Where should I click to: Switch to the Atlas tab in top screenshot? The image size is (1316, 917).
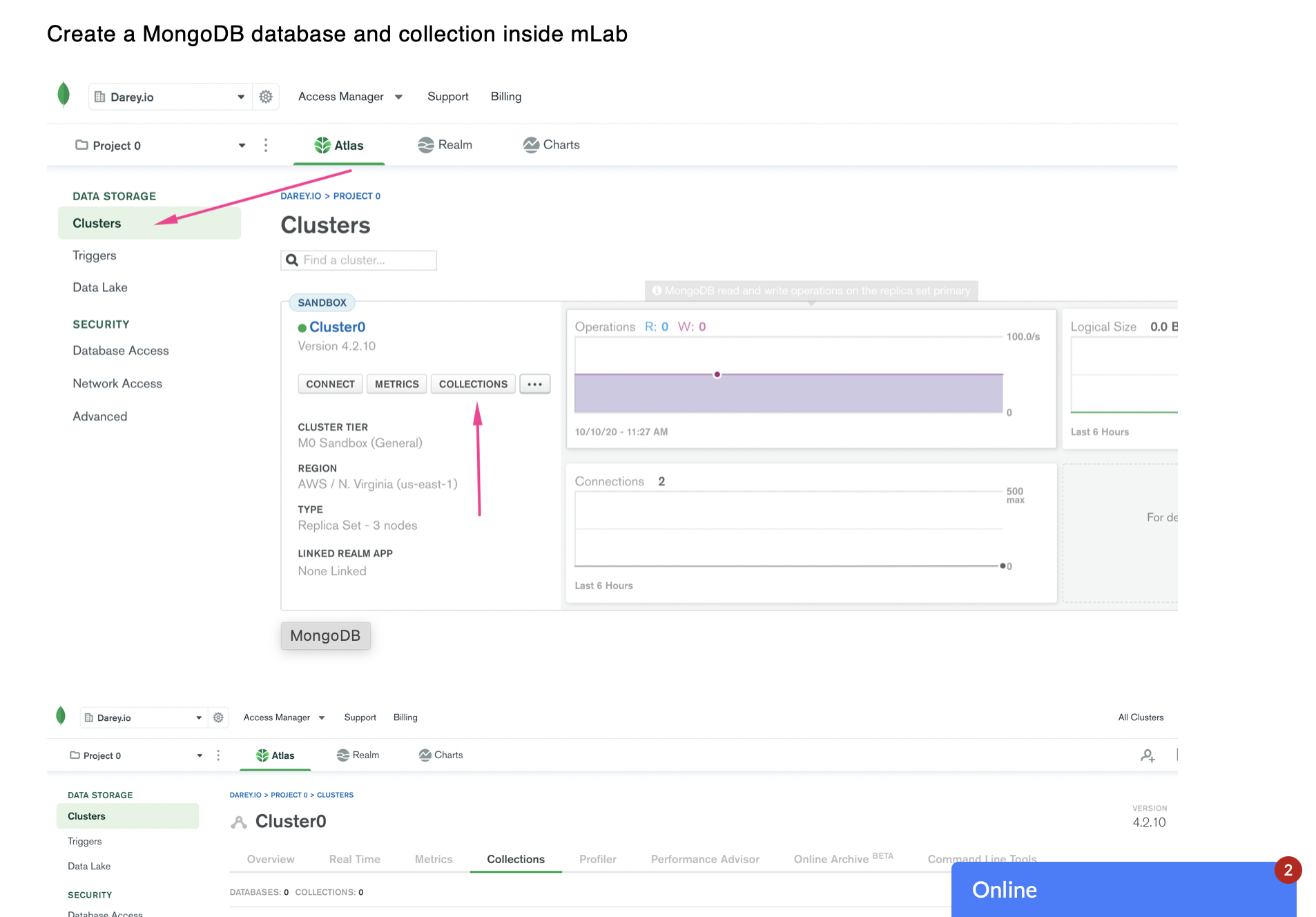(x=339, y=145)
